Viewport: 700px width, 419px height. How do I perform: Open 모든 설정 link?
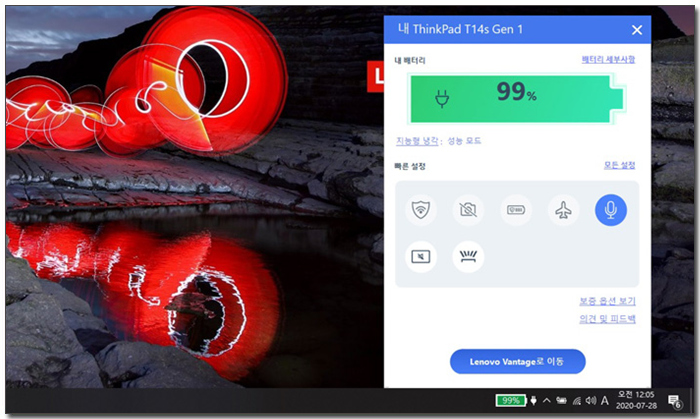coord(619,165)
